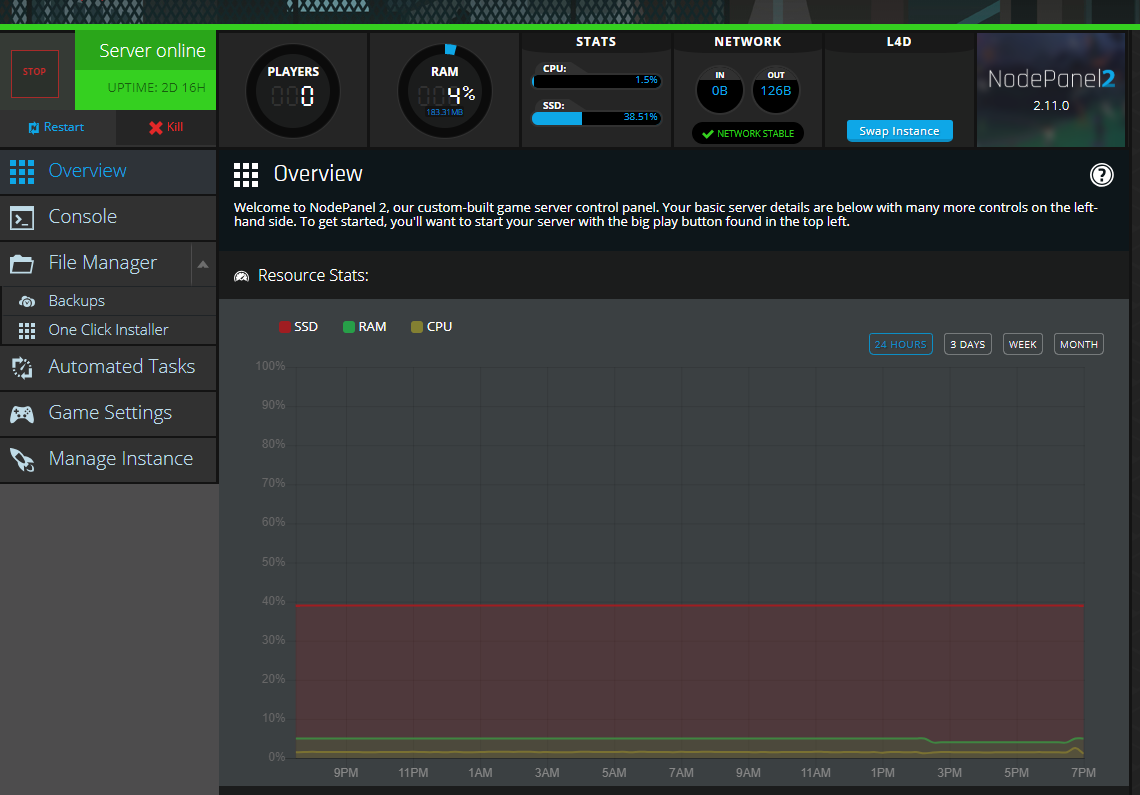
Task: Switch to the 3 DAYS stats view
Action: click(967, 343)
